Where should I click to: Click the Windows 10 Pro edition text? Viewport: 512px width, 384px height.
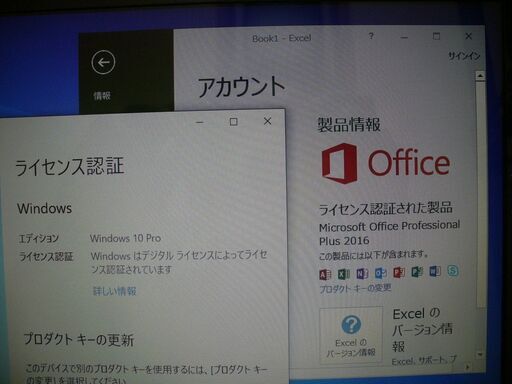pyautogui.click(x=125, y=238)
